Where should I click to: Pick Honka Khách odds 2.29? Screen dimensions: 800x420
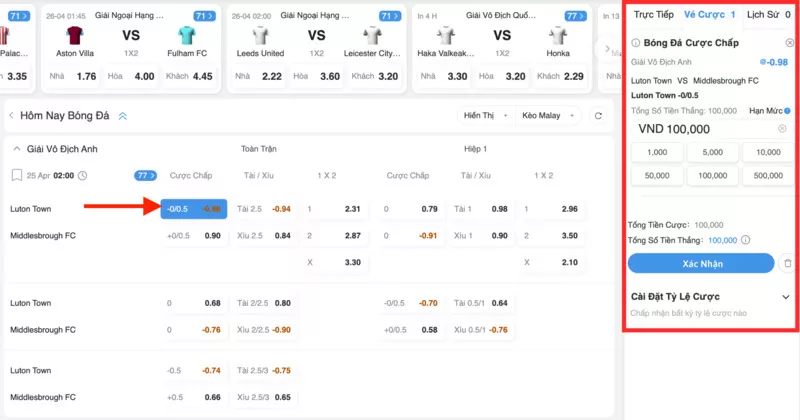560,77
